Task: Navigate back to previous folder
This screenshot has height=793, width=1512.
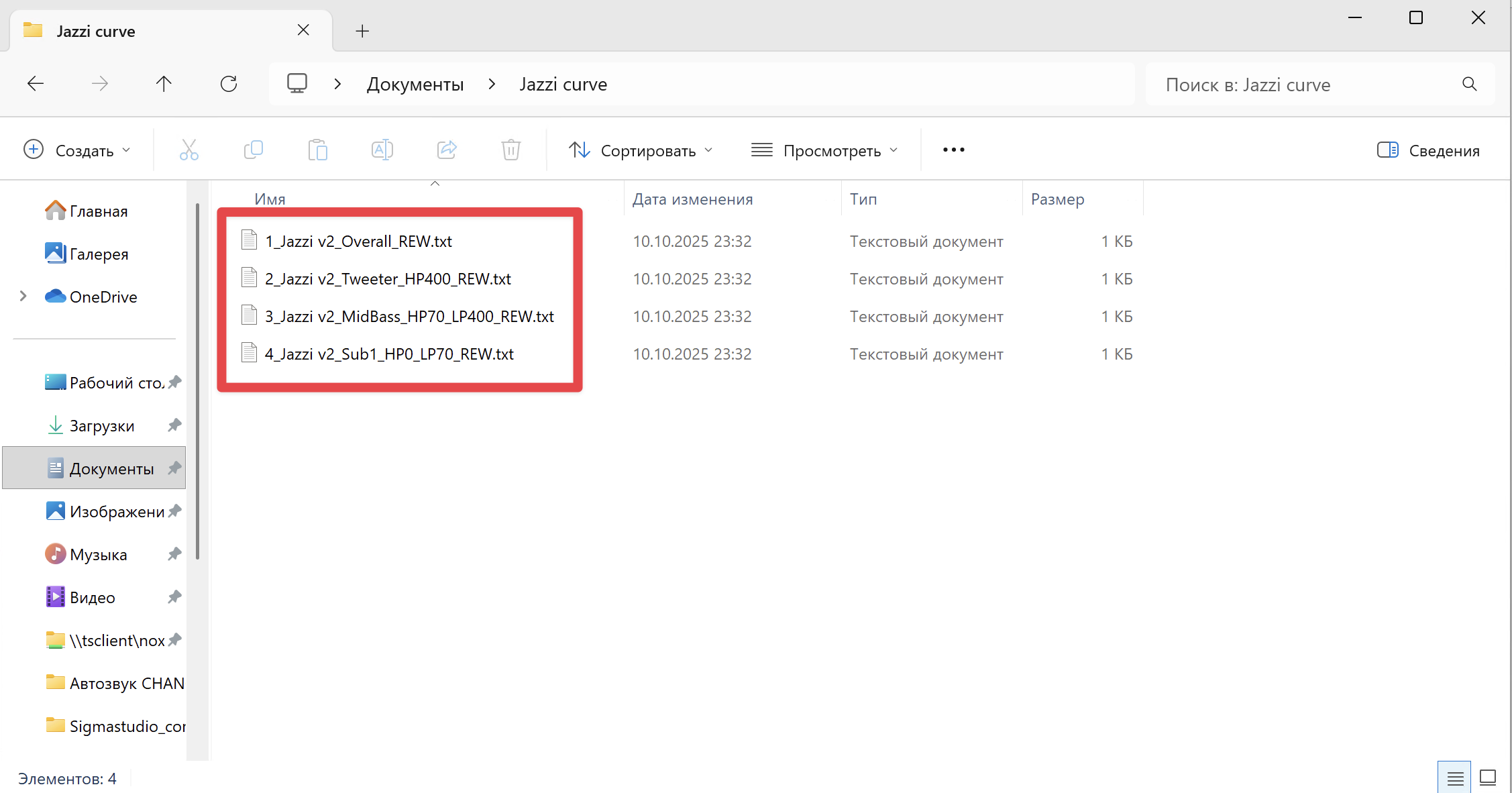Action: pyautogui.click(x=36, y=84)
